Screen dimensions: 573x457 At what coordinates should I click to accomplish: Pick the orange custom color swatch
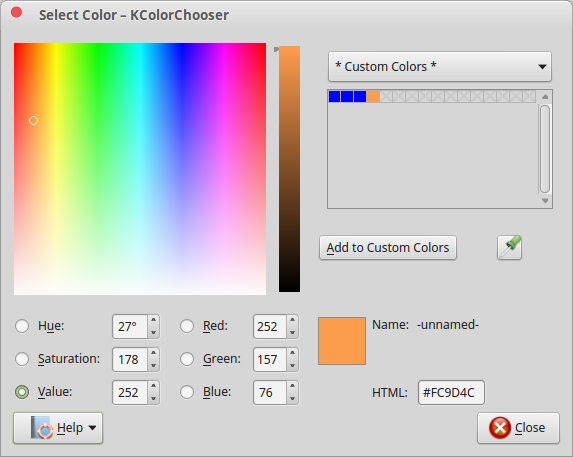[373, 96]
